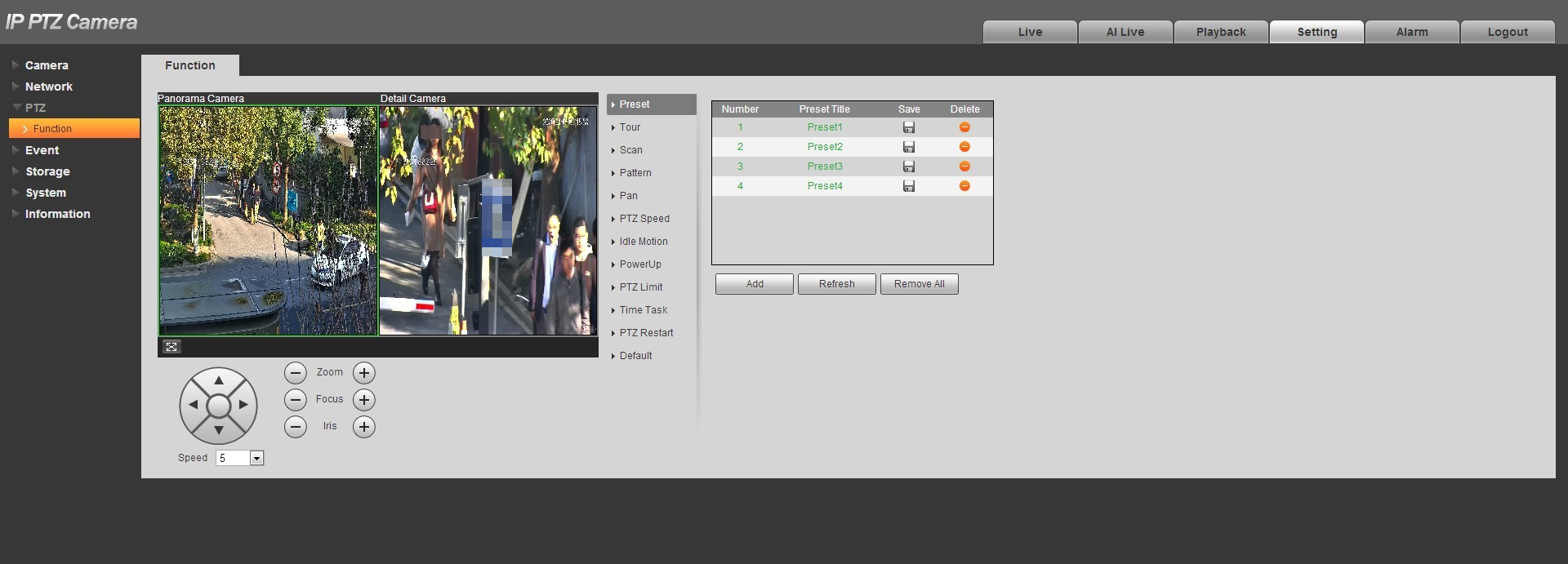Increase Focus with plus button
This screenshot has width=1568, height=564.
pos(364,400)
